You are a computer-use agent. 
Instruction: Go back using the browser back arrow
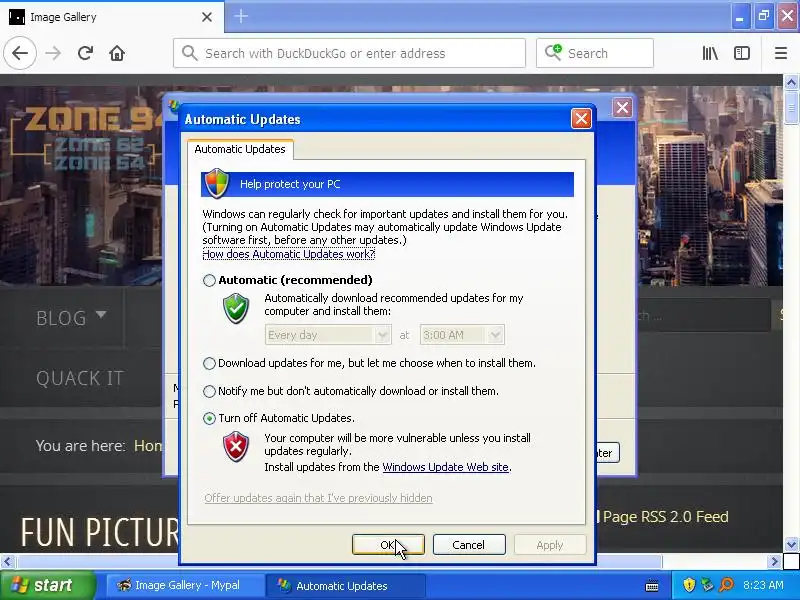pos(20,53)
